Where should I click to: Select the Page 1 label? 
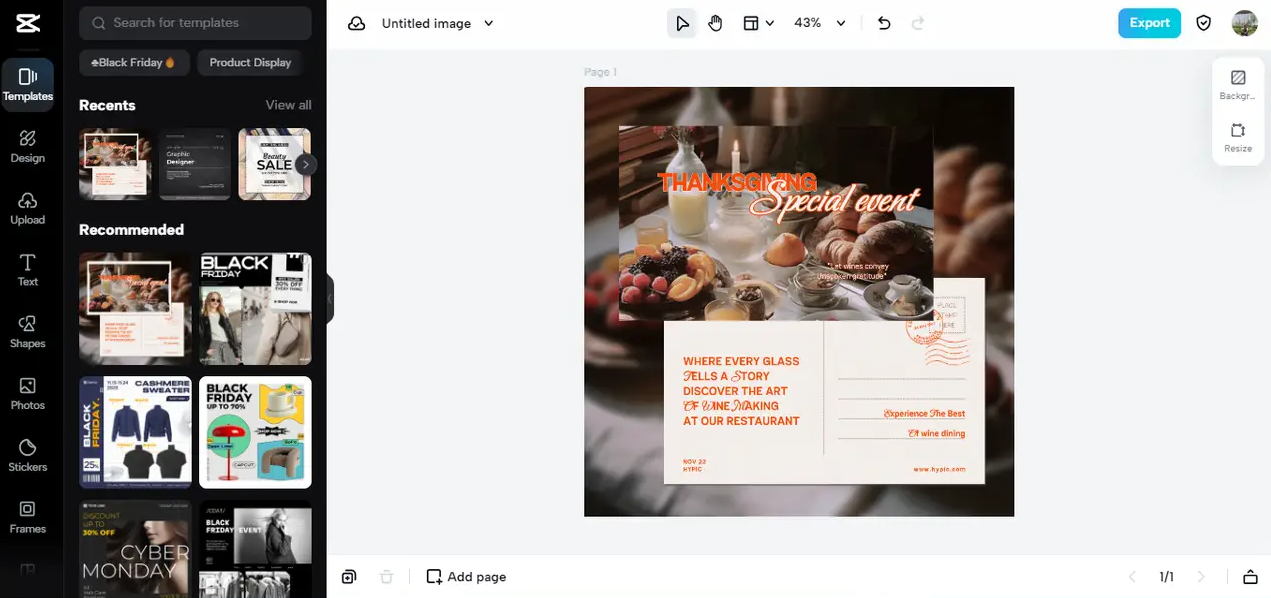coord(600,72)
